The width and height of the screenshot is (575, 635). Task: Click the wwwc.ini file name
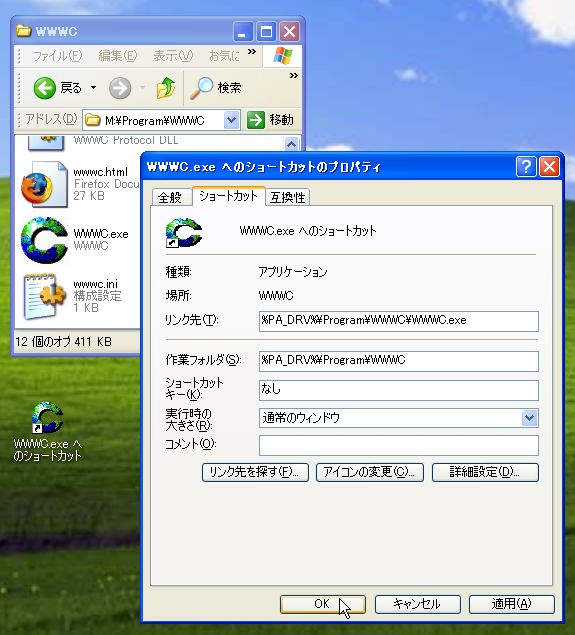(x=96, y=284)
